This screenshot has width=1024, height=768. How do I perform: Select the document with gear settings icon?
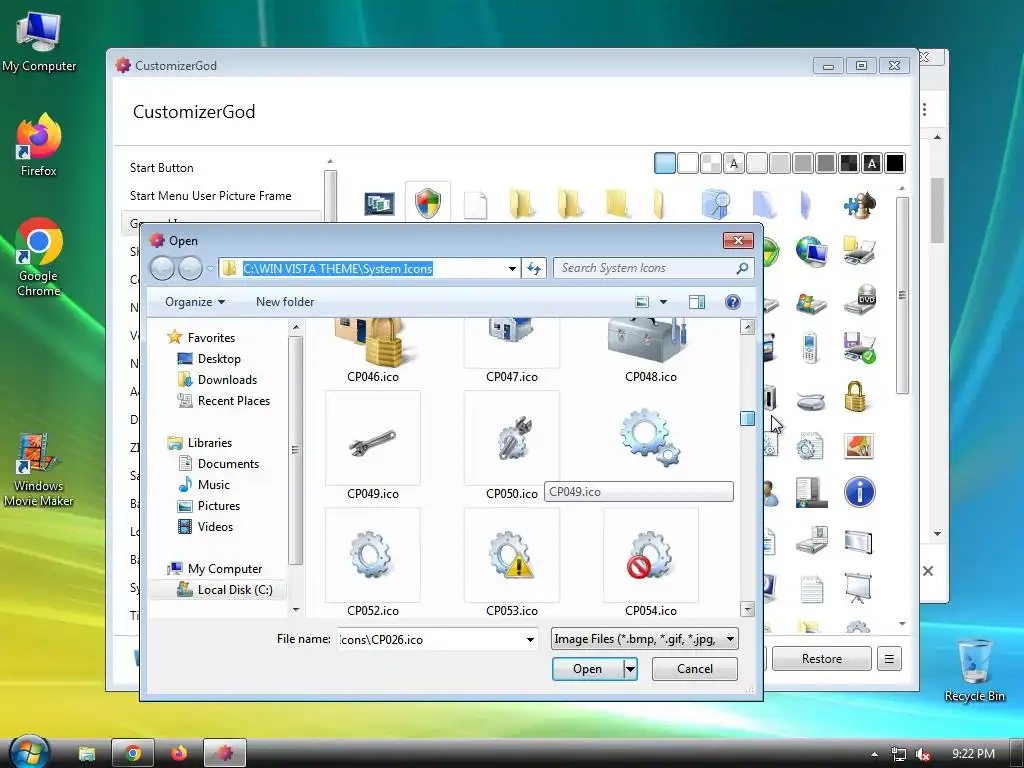click(810, 446)
